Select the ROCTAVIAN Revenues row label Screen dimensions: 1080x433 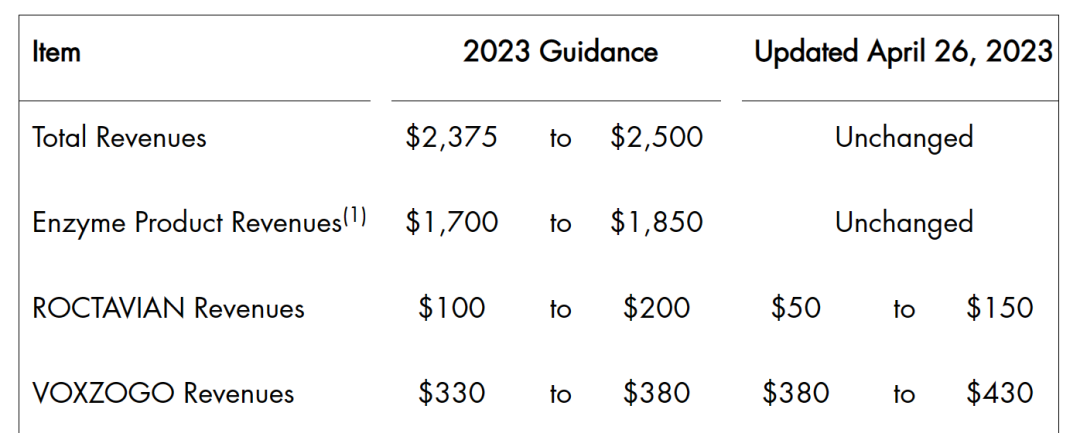tap(168, 309)
